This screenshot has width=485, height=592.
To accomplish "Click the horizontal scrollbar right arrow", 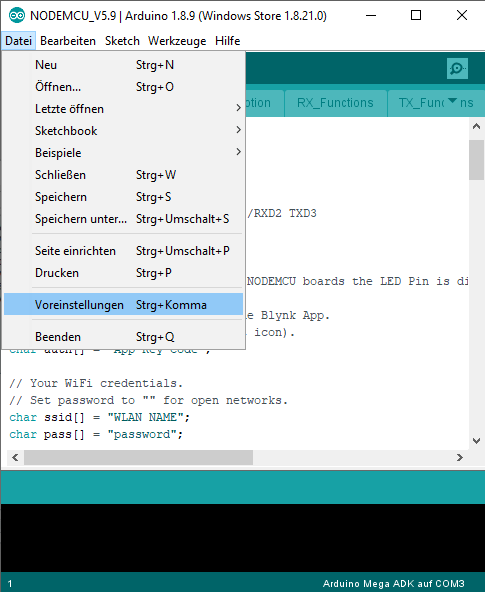I will click(460, 458).
